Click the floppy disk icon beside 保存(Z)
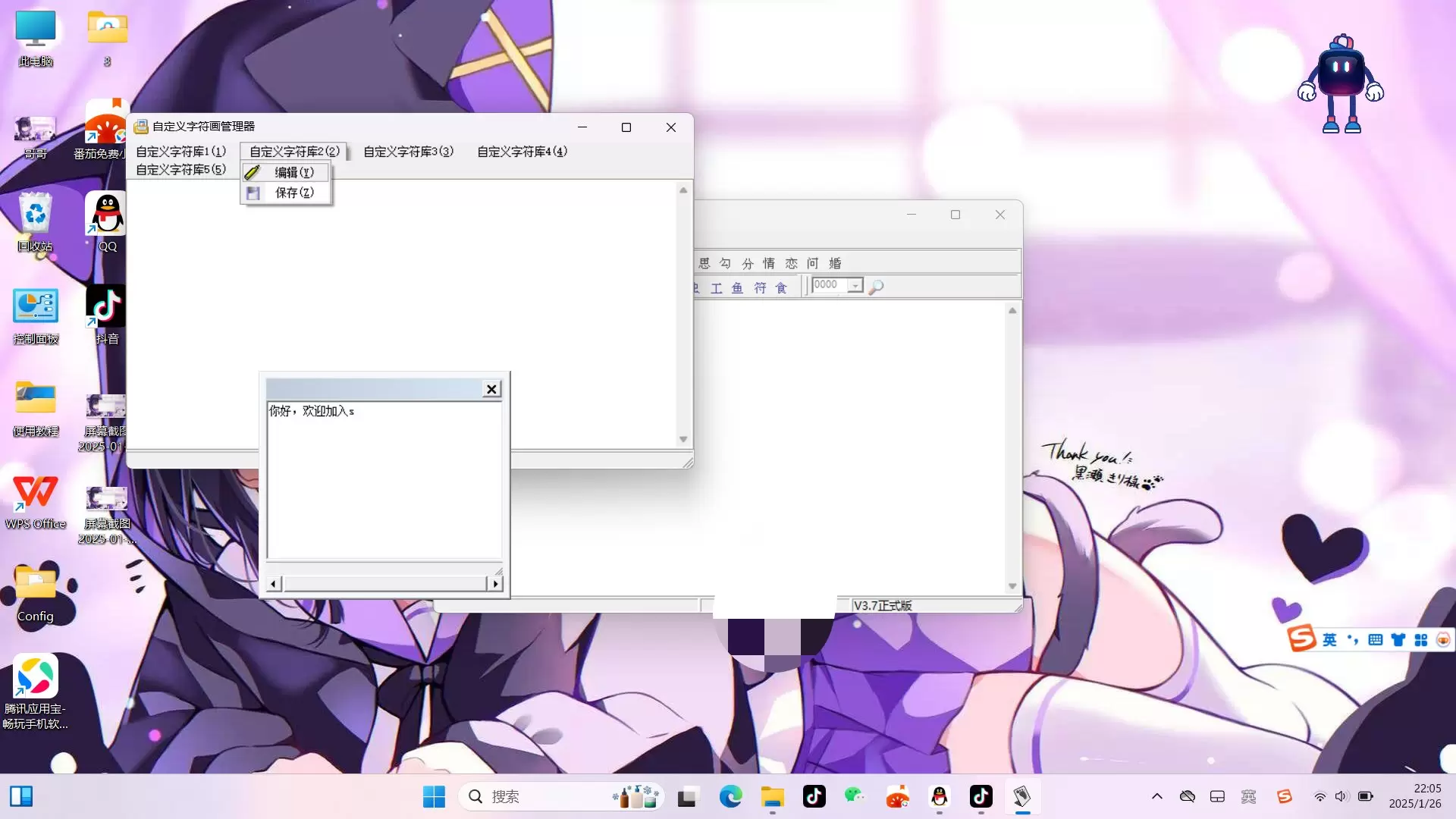 (x=253, y=193)
